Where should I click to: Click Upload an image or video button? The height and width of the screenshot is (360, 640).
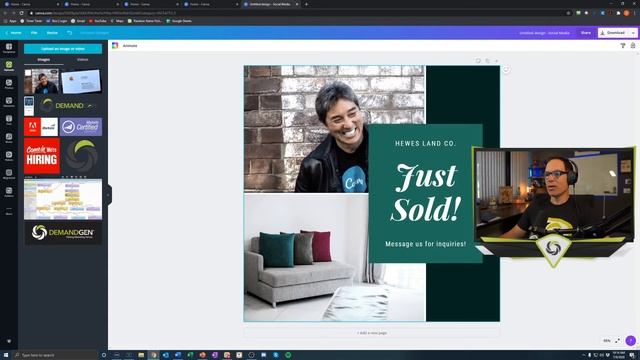pyautogui.click(x=63, y=49)
